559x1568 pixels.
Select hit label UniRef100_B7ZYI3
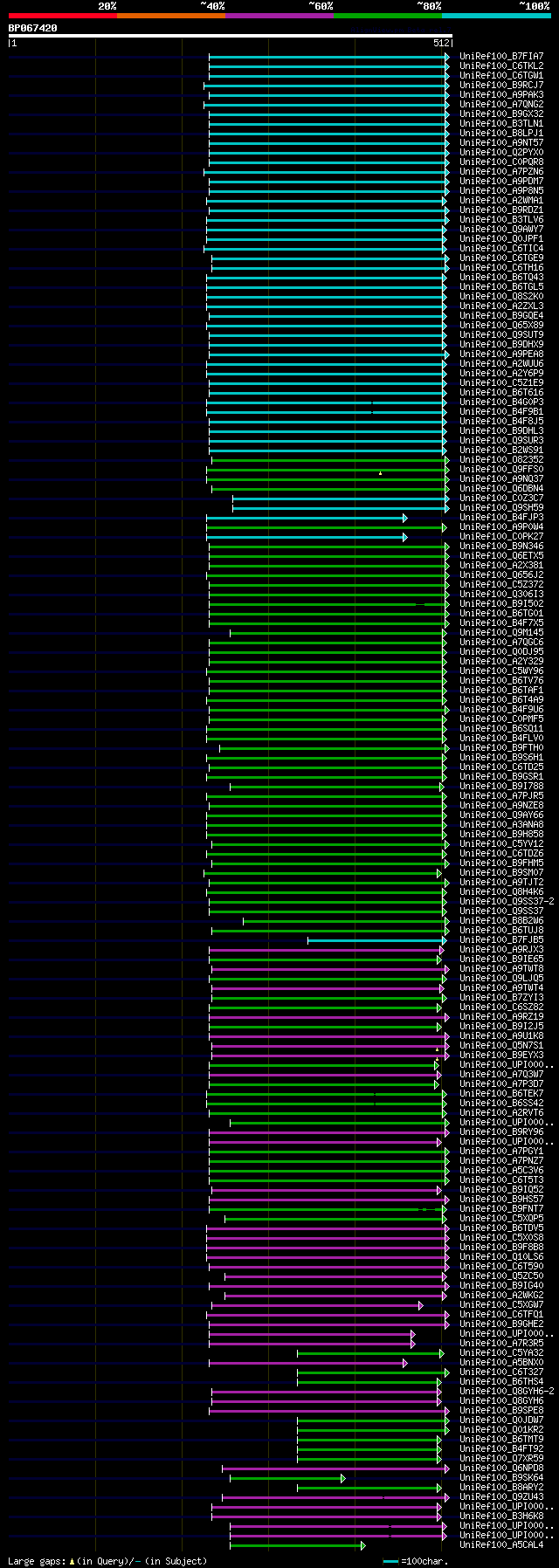point(501,998)
